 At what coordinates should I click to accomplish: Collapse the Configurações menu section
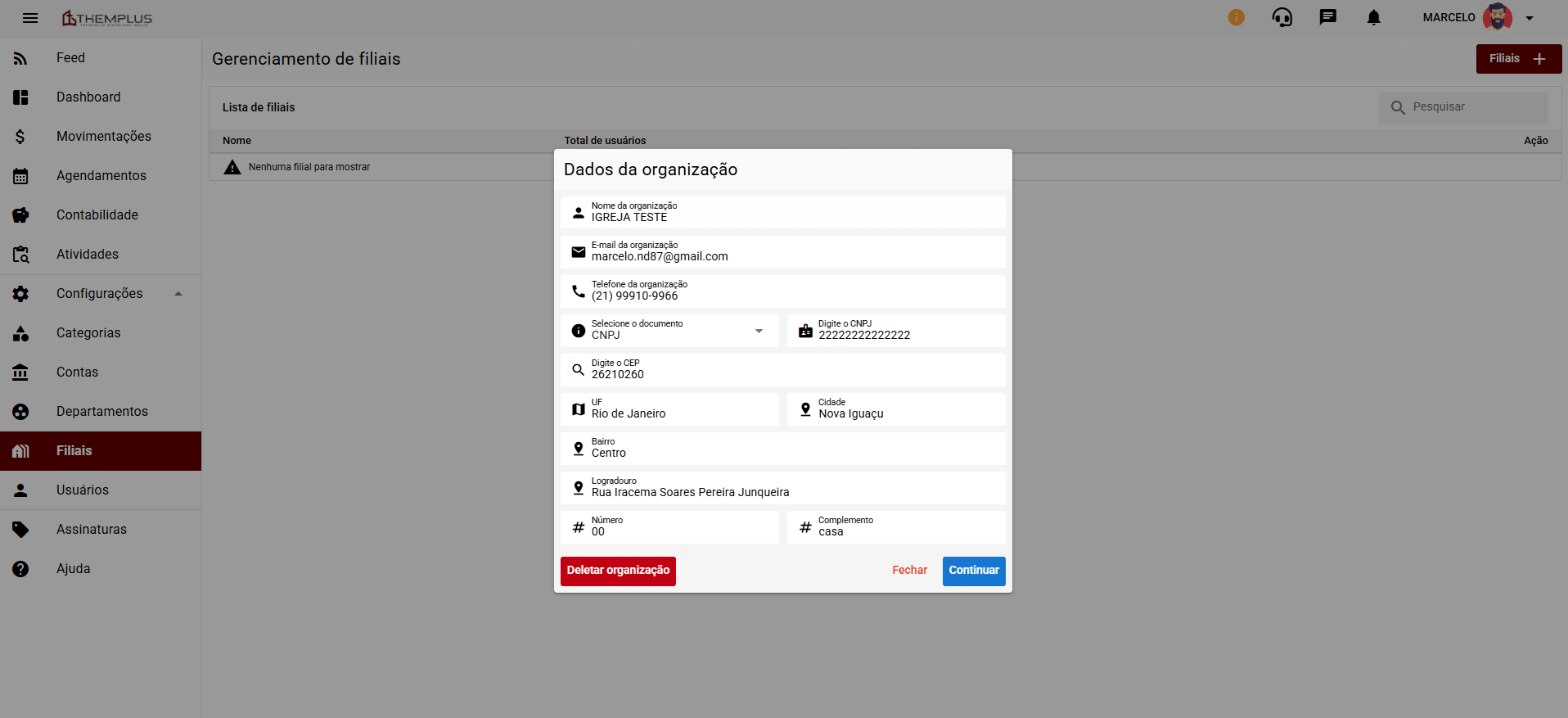coord(178,294)
